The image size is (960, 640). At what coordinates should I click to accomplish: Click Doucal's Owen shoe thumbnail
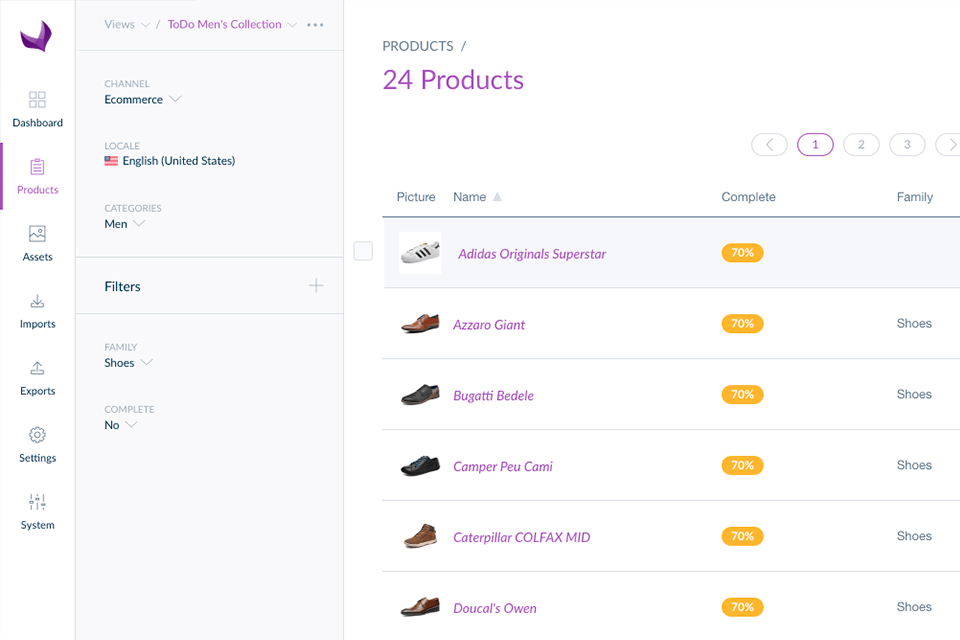tap(420, 606)
